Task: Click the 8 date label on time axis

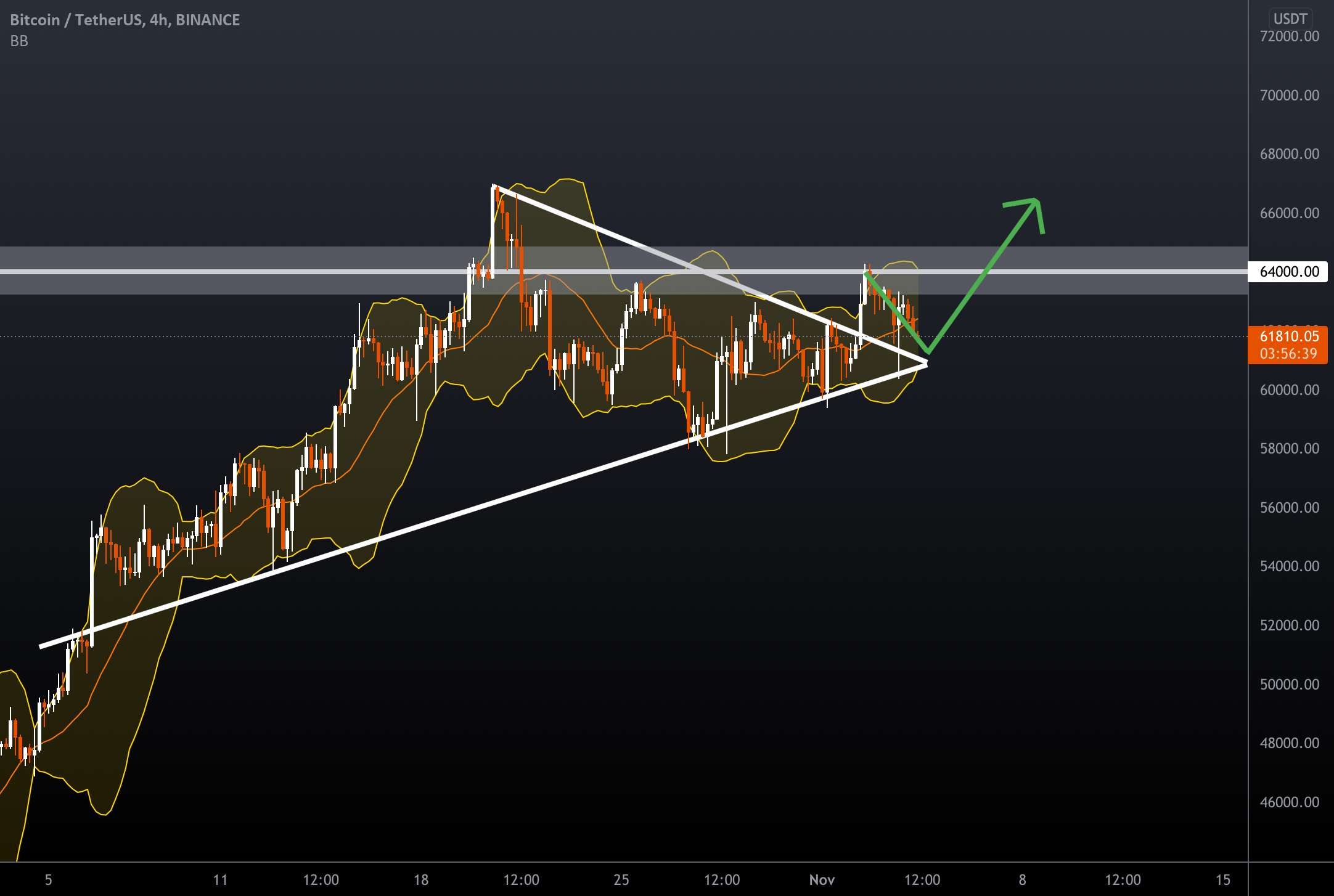Action: [1022, 880]
